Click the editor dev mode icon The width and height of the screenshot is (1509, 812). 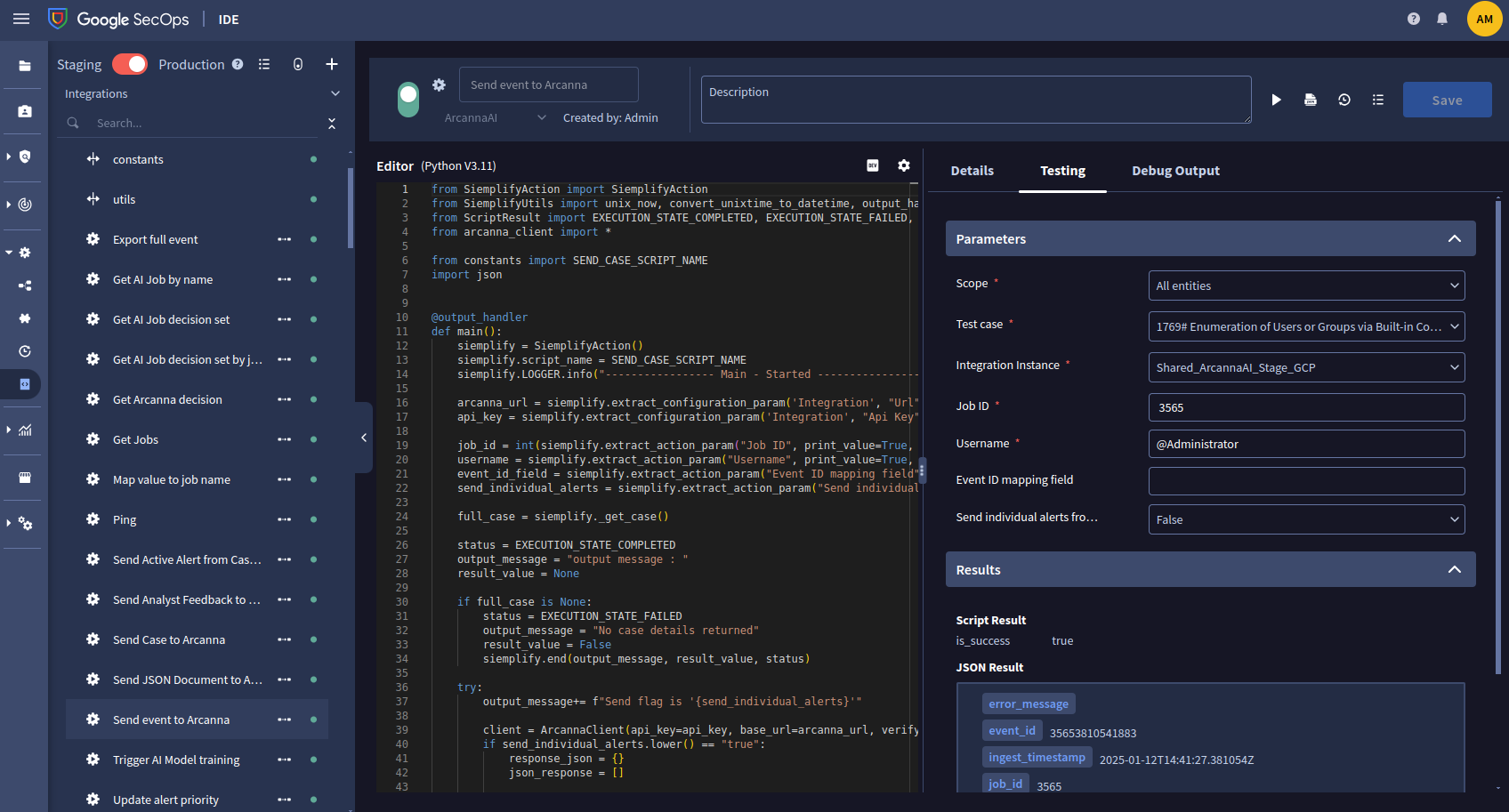873,165
